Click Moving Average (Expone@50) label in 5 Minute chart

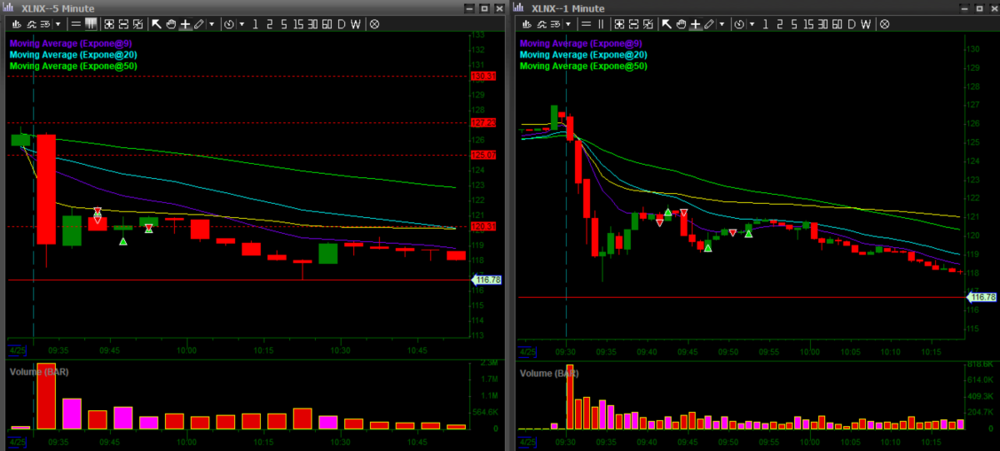coord(73,66)
